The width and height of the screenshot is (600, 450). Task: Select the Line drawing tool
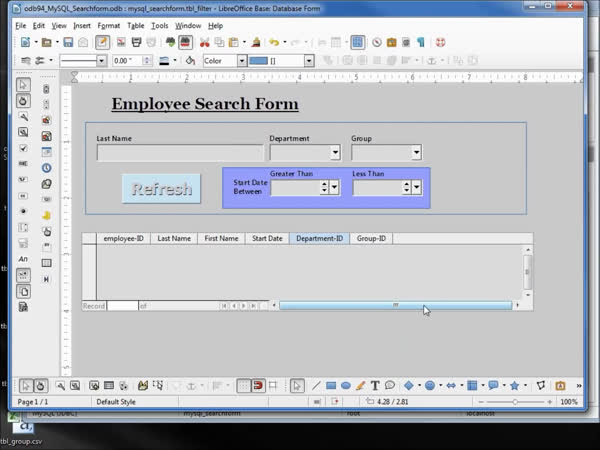point(316,385)
